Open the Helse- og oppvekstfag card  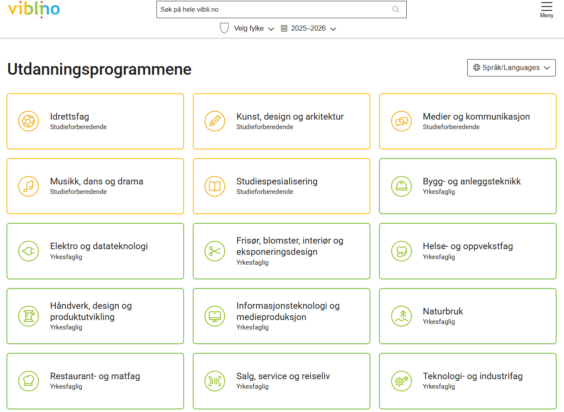point(468,251)
